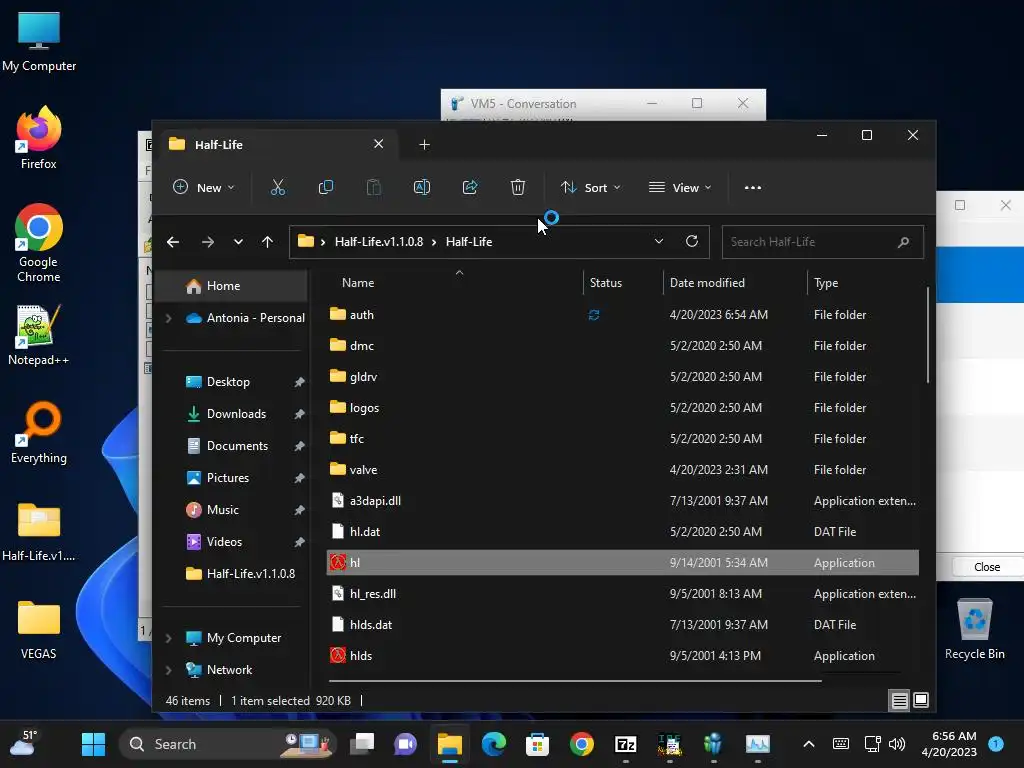Open the Sort options dropdown
This screenshot has height=768, width=1024.
point(590,187)
